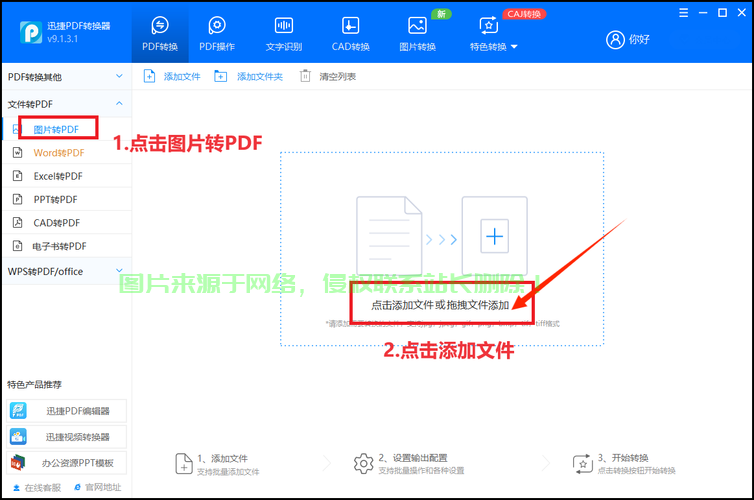Image resolution: width=754 pixels, height=500 pixels.
Task: Click the CAD转PDF document icon
Action: [17, 223]
